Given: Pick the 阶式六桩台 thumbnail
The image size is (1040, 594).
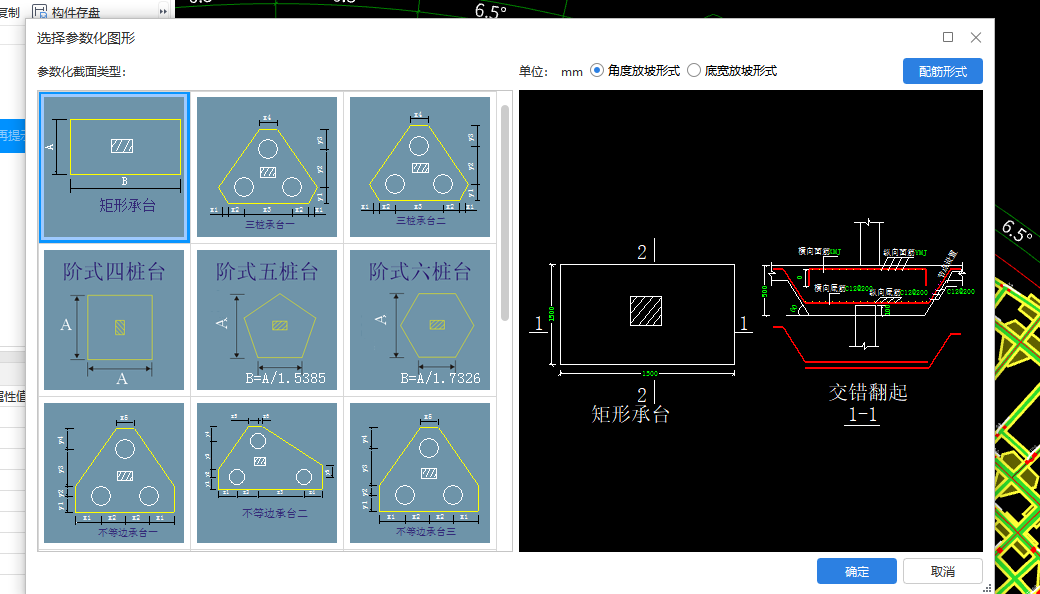Looking at the screenshot, I should click(420, 320).
